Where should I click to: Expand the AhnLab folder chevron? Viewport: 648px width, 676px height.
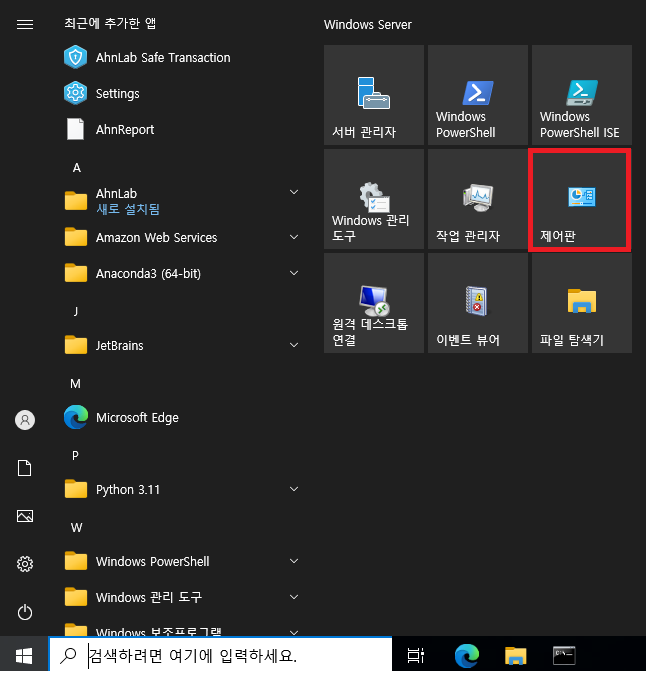[x=294, y=193]
